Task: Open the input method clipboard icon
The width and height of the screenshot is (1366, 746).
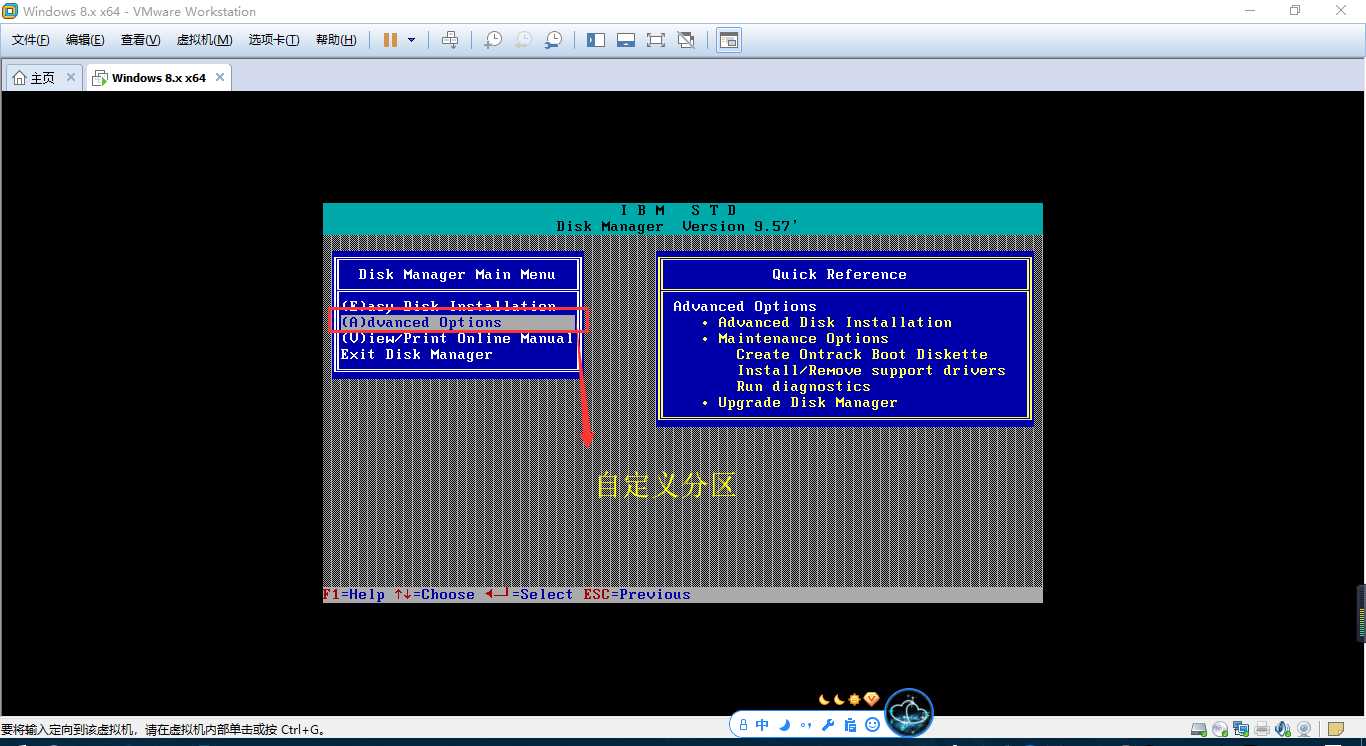Action: point(850,724)
